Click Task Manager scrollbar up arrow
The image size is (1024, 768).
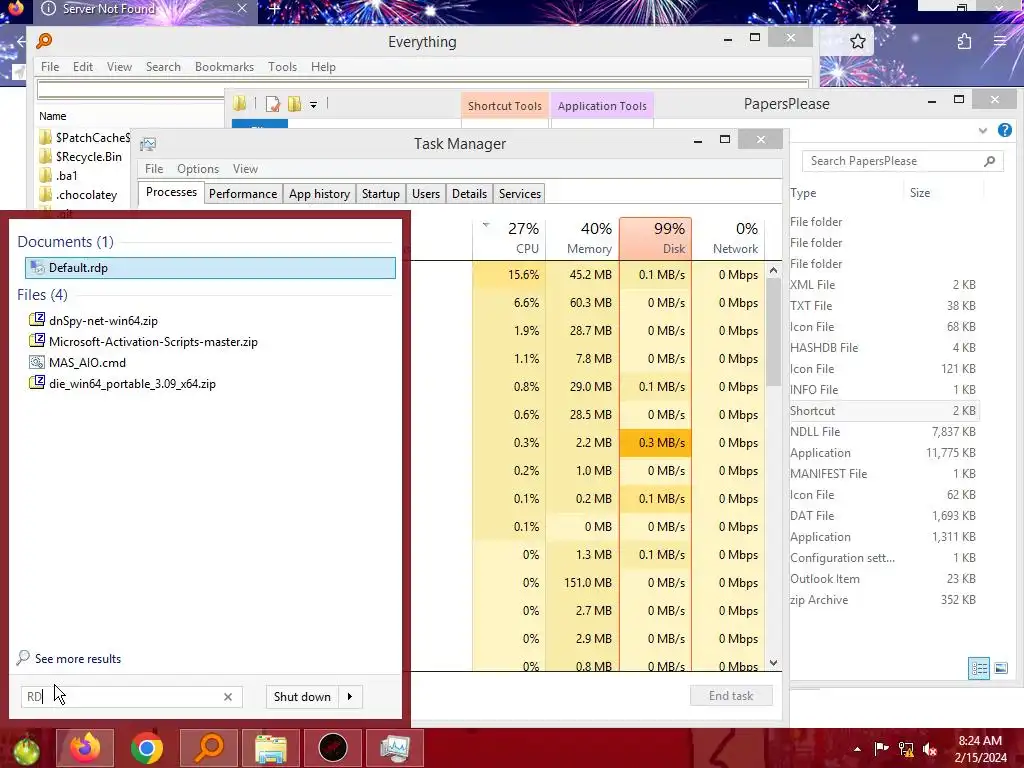774,270
